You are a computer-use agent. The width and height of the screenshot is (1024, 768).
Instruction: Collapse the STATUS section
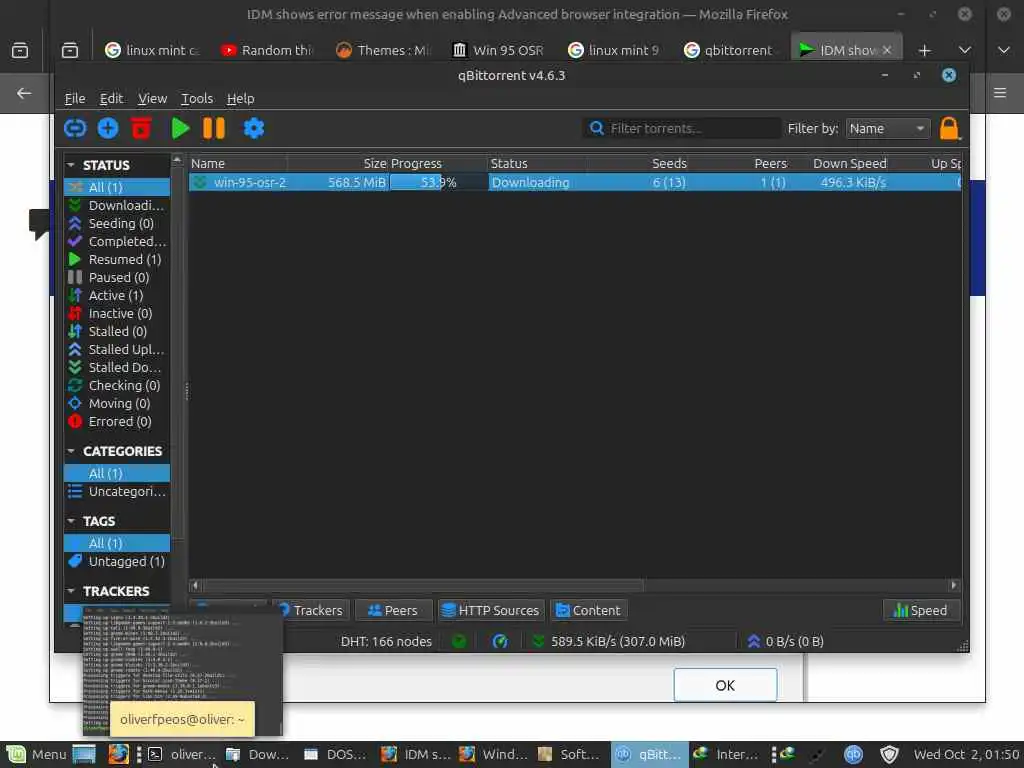71,165
